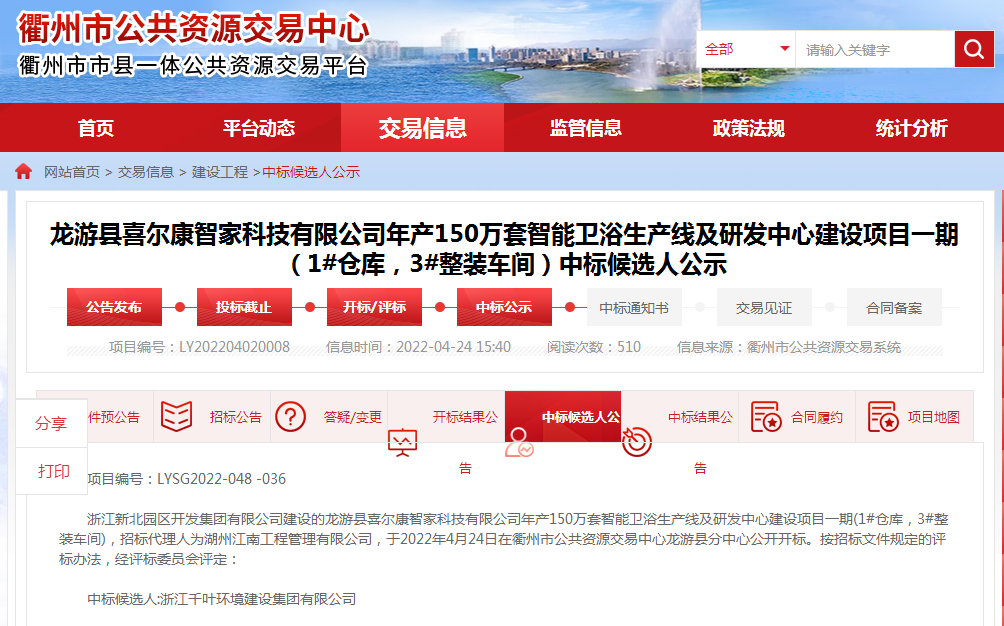Click 项目编号：LYSG2022-048 -036 line

tap(186, 479)
